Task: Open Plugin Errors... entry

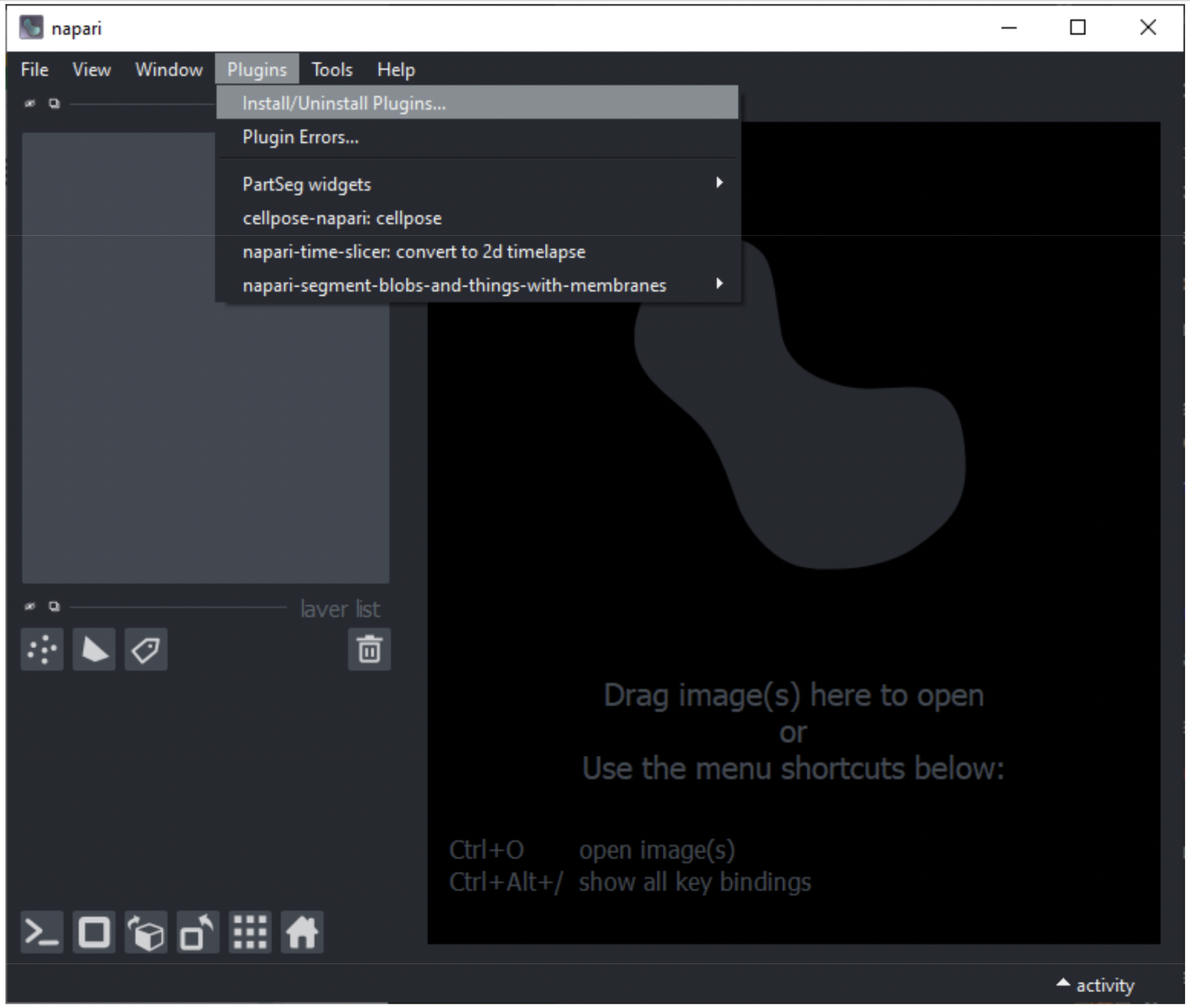Action: [x=477, y=137]
